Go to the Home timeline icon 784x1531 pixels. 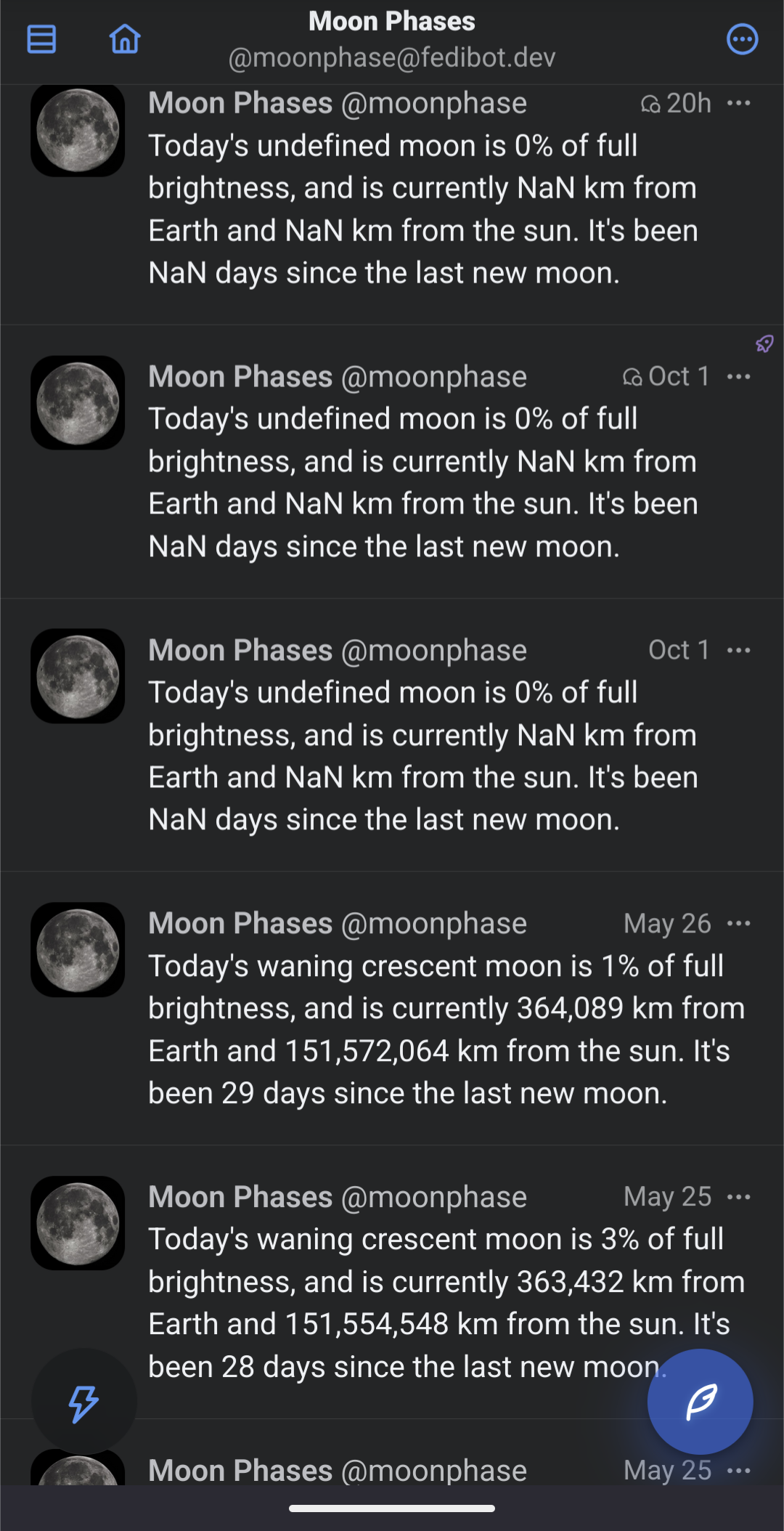tap(125, 38)
